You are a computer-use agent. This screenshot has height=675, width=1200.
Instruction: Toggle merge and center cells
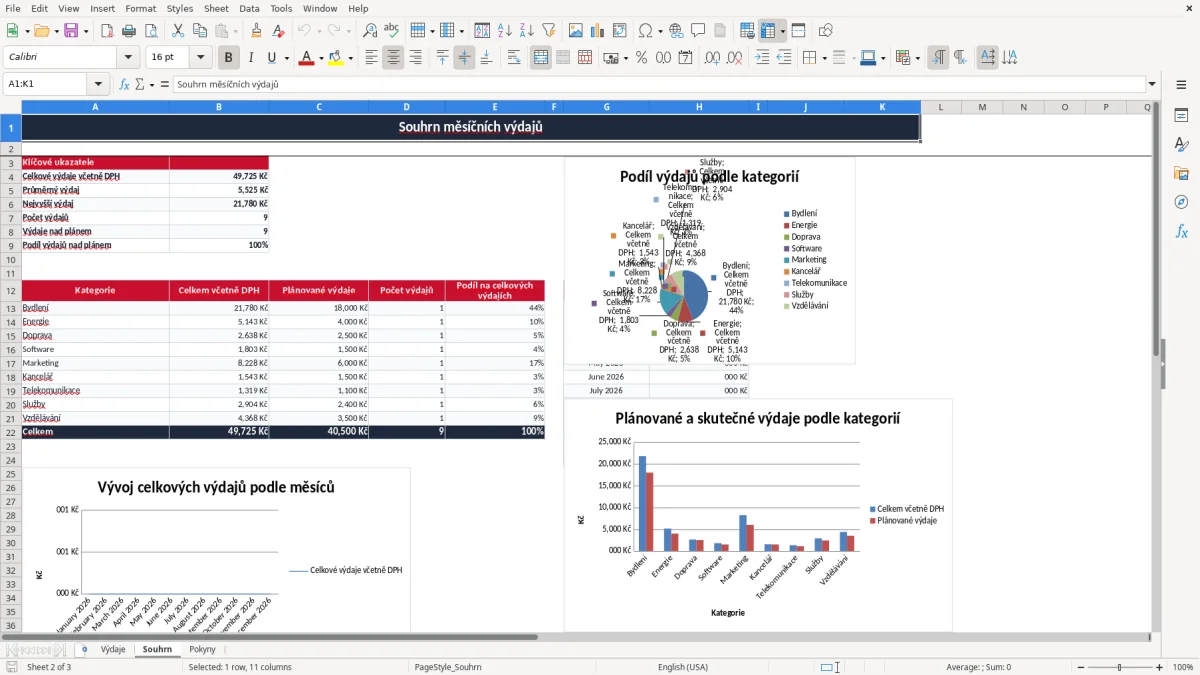tap(541, 58)
